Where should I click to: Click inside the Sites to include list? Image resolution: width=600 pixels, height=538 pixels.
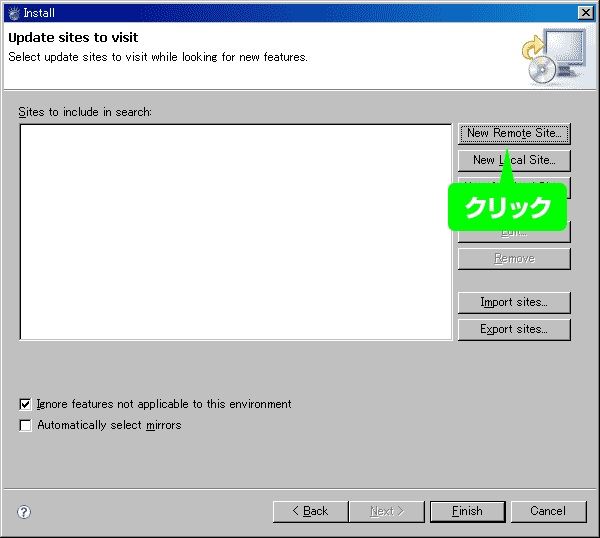236,232
